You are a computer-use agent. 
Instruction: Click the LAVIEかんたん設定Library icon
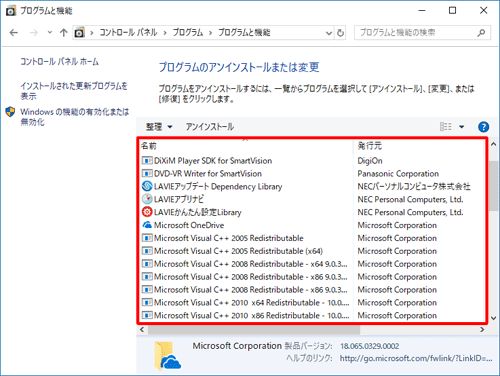[x=147, y=212]
